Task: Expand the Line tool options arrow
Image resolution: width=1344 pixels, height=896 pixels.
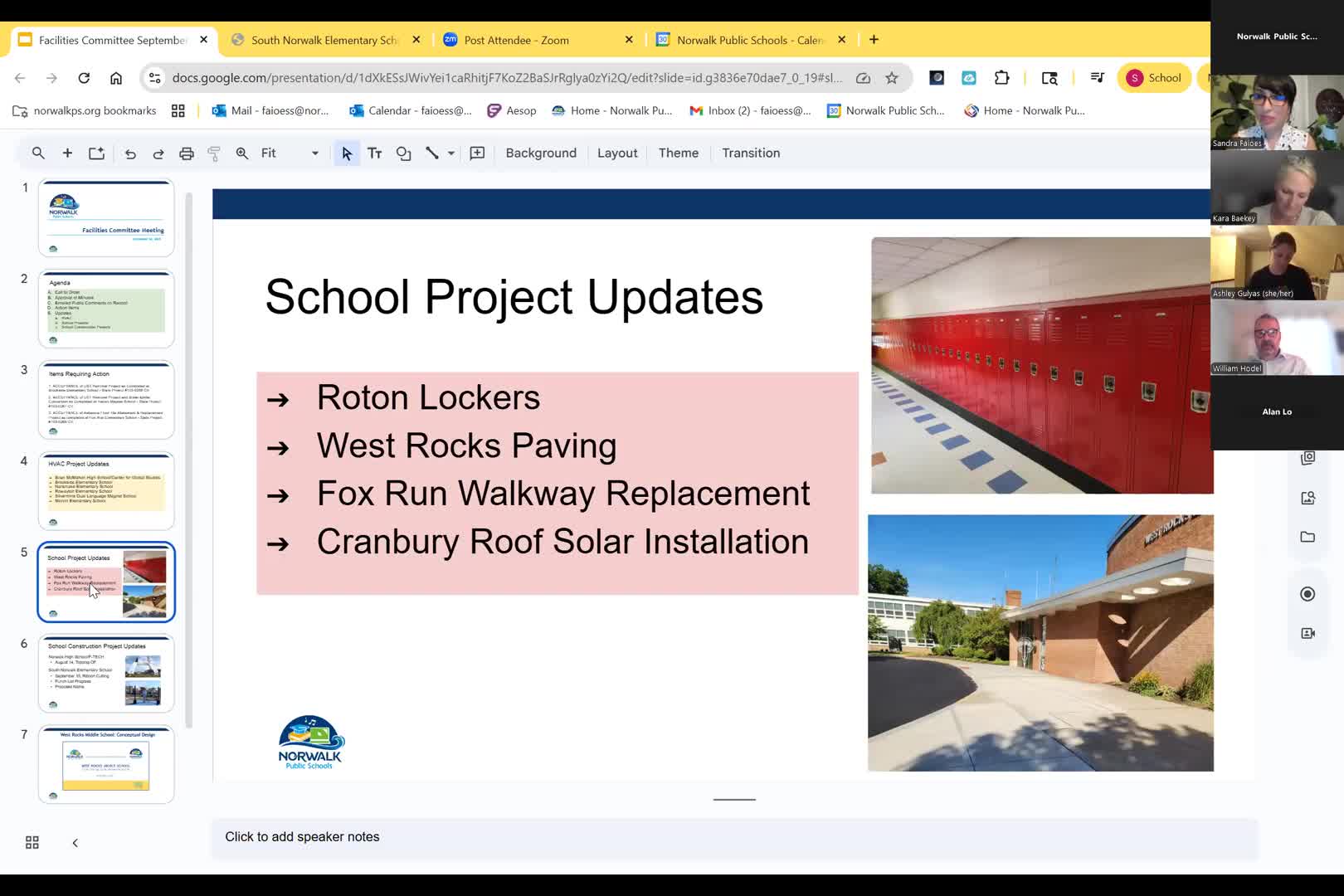Action: click(x=450, y=153)
